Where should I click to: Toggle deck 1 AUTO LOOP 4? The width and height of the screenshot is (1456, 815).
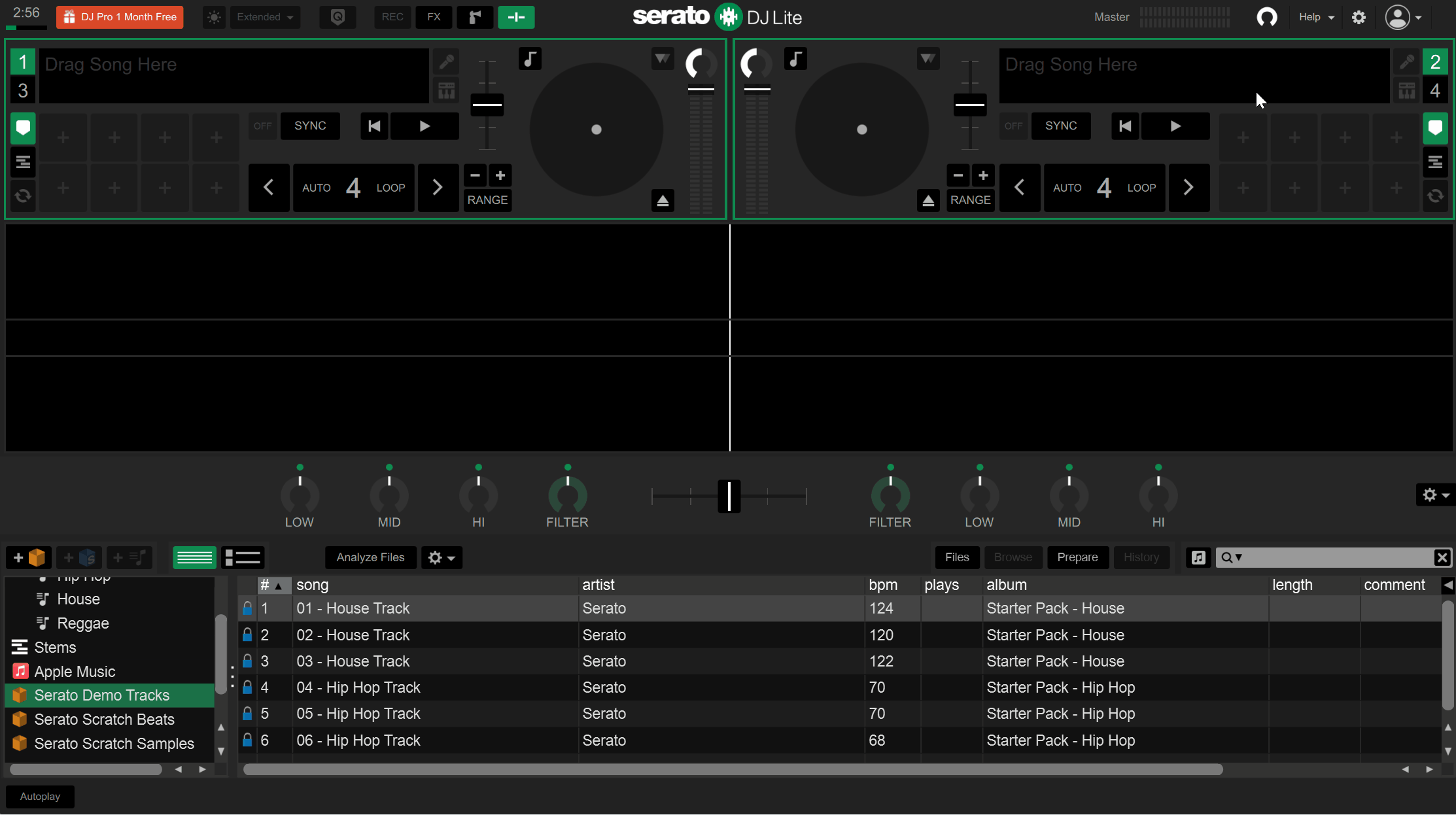pos(353,188)
